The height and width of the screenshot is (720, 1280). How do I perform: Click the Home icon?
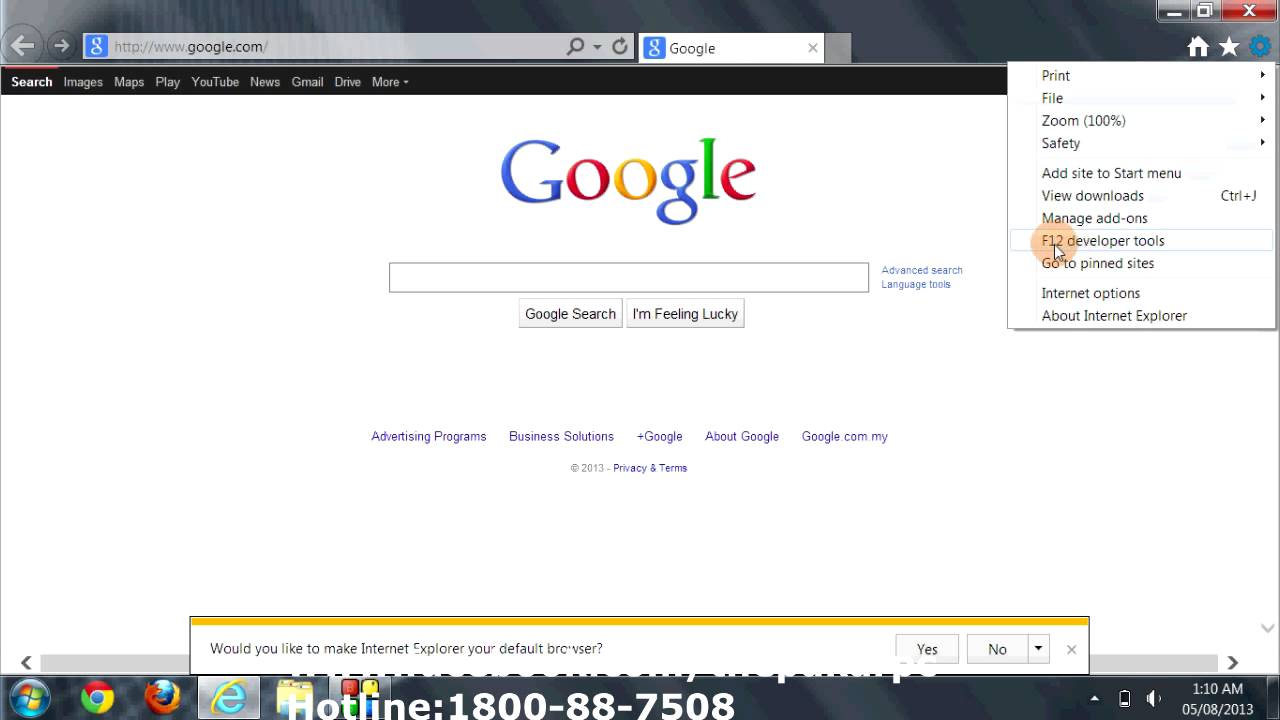1198,46
